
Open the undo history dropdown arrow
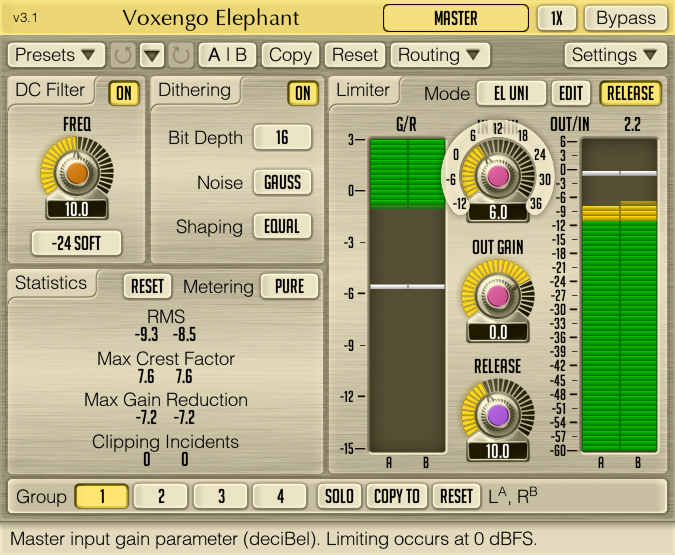pos(152,55)
